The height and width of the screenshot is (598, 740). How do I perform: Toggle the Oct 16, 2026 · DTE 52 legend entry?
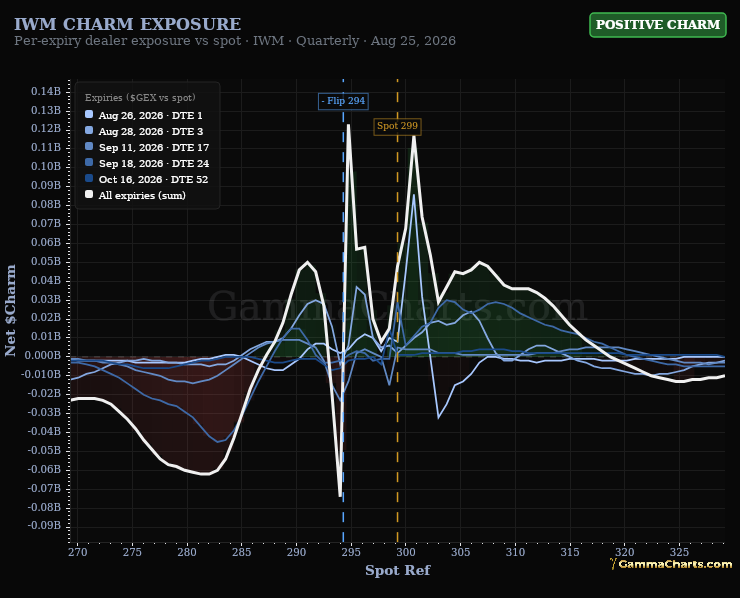tap(146, 179)
